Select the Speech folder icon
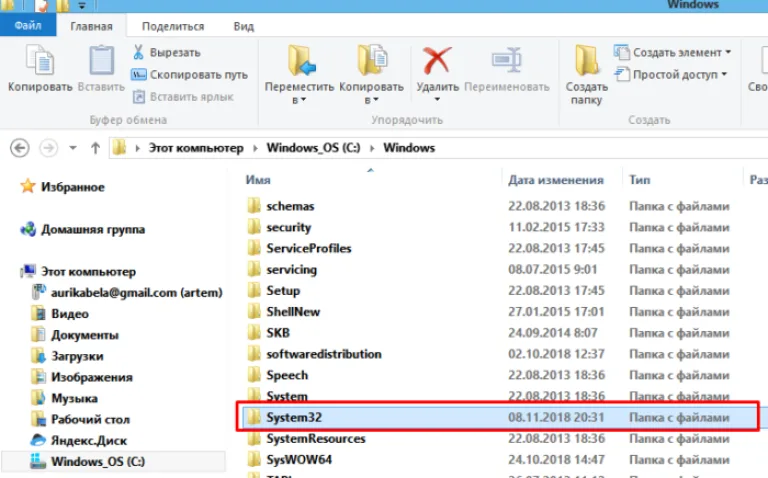The image size is (768, 478). pos(254,375)
